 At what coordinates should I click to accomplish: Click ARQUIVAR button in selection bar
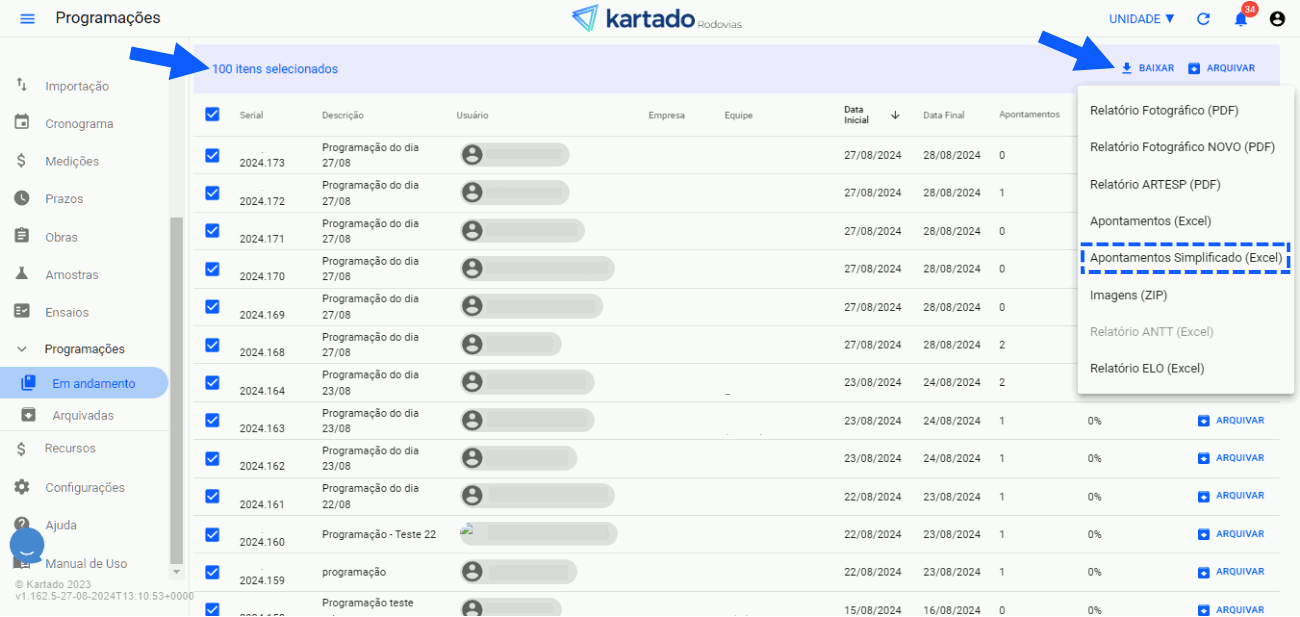1221,68
